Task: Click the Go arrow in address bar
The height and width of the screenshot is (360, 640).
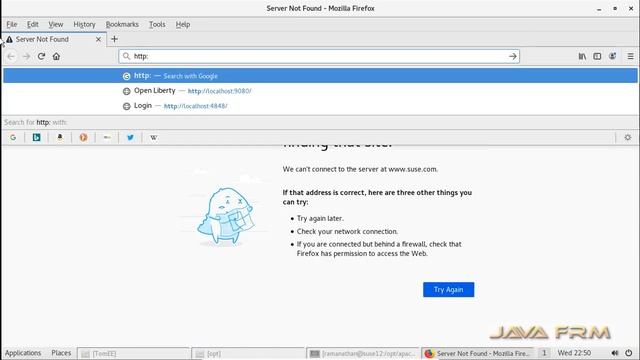Action: 513,56
